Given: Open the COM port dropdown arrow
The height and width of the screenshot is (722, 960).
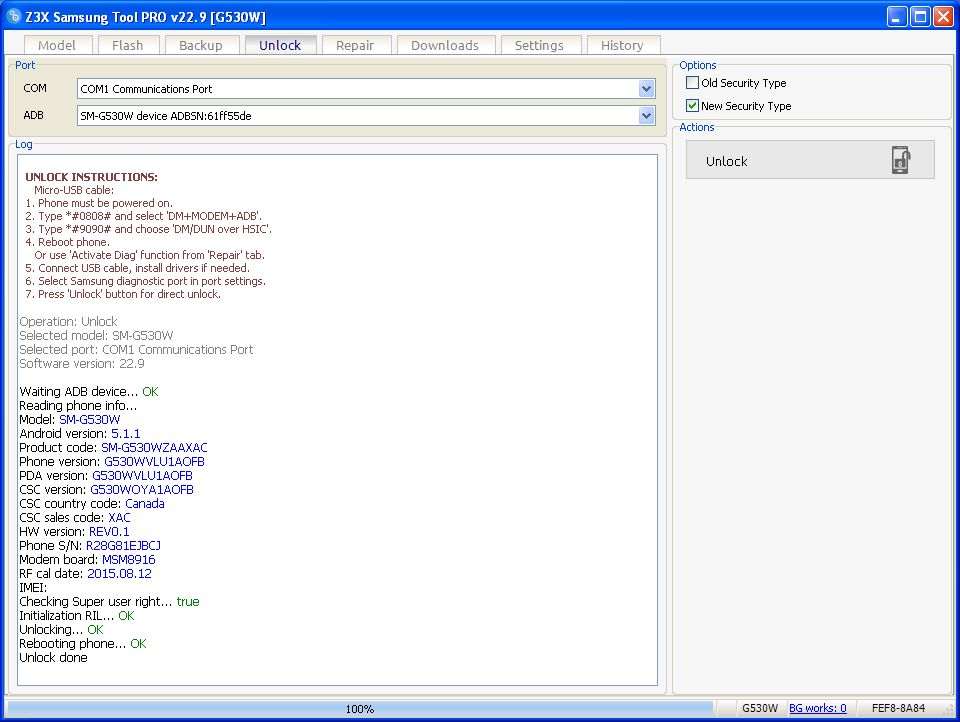Looking at the screenshot, I should click(647, 89).
